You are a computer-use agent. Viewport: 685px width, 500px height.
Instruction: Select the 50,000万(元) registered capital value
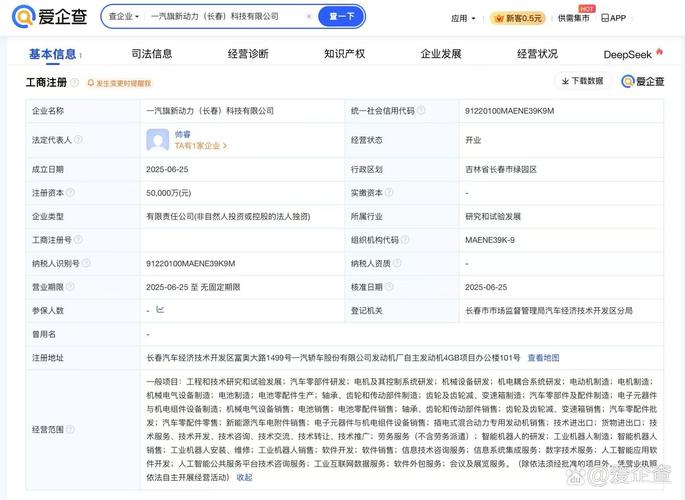[x=169, y=193]
